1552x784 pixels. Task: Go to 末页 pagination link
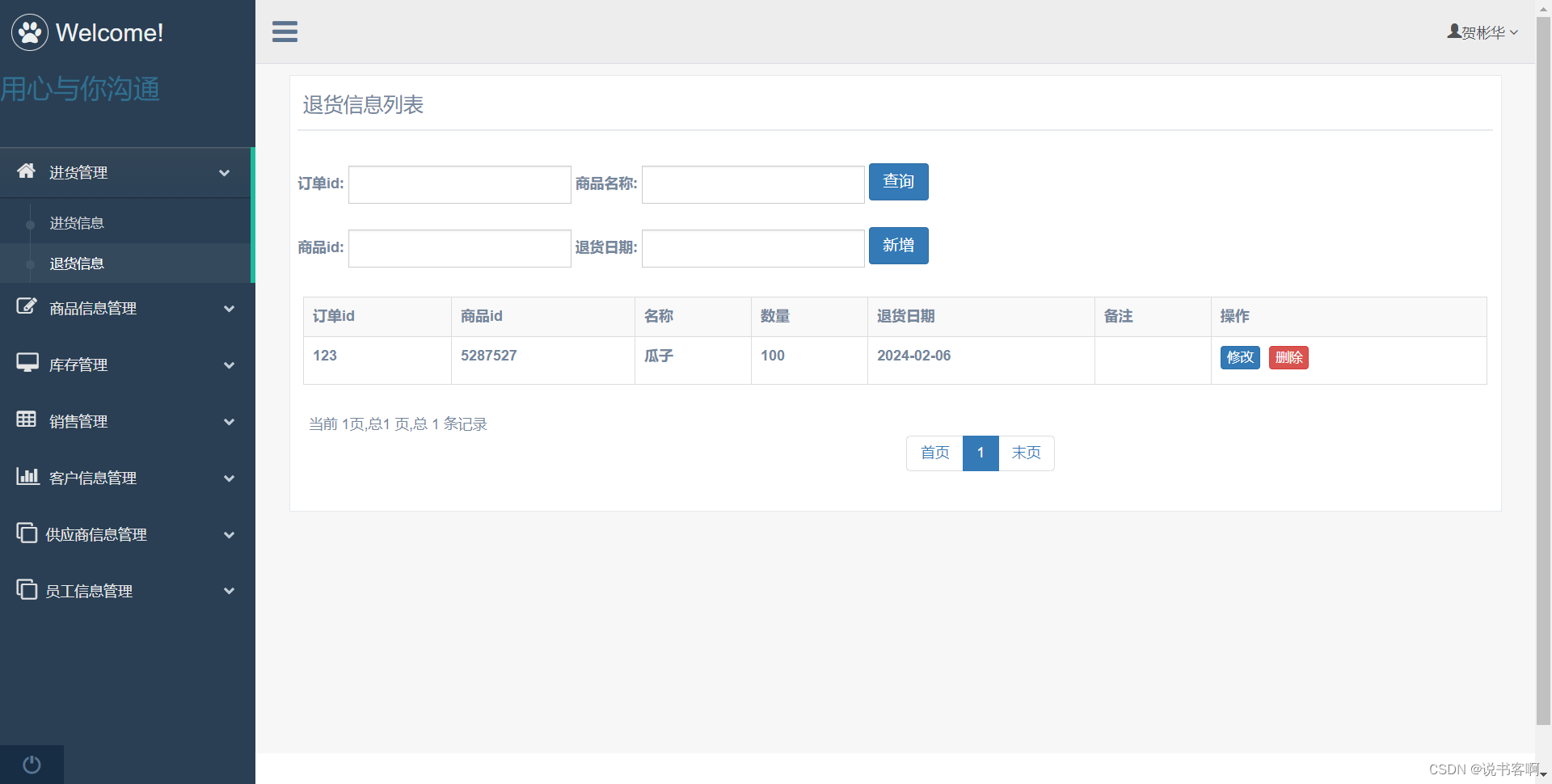(x=1027, y=453)
